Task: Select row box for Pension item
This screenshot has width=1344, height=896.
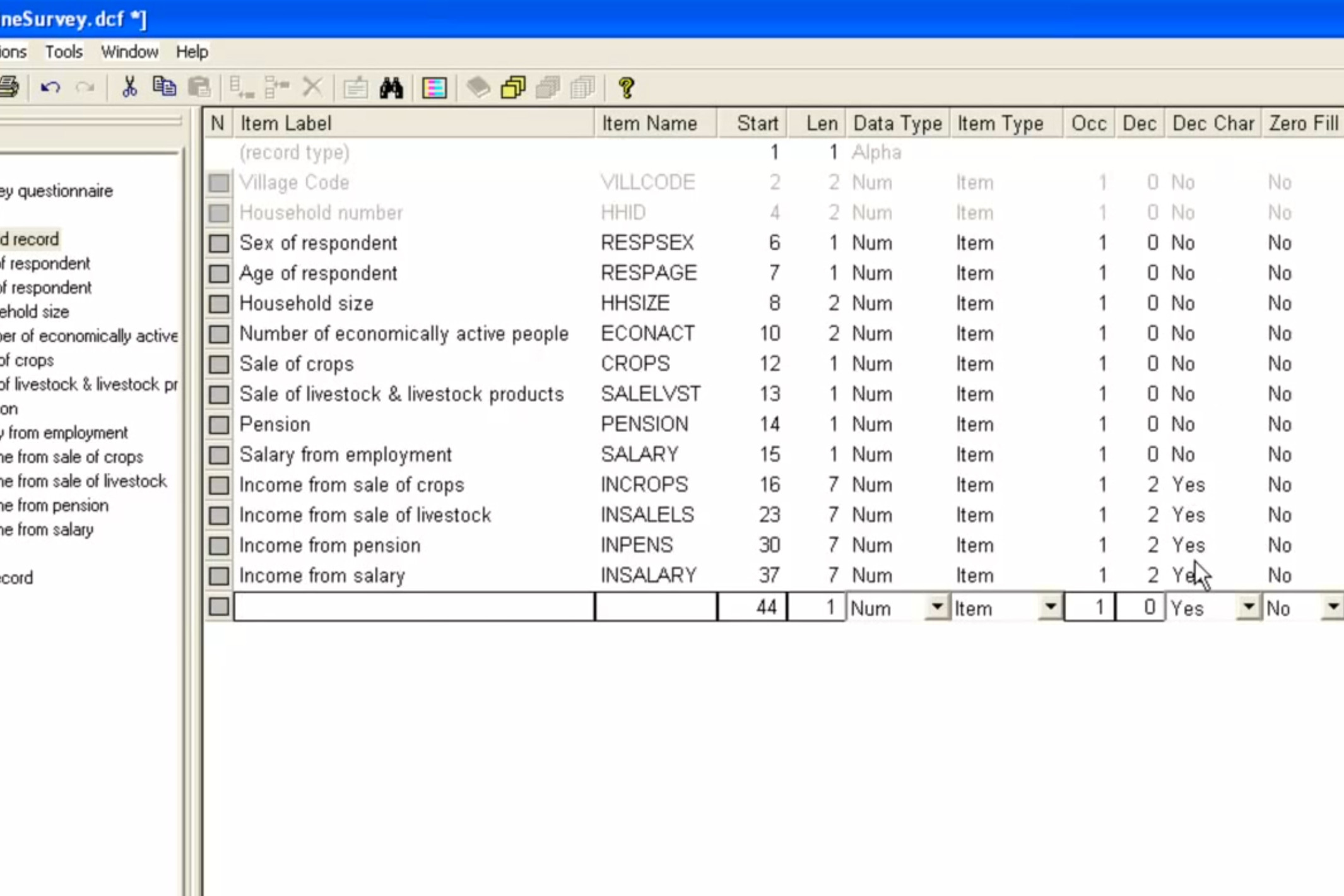Action: tap(219, 425)
